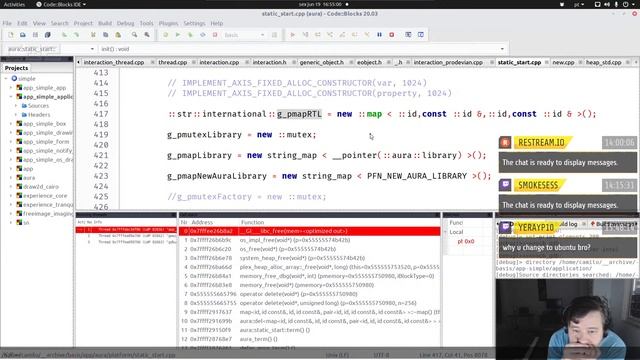This screenshot has height=360, width=640.
Task: Expand the draw2d_cairo project node
Action: (11, 187)
